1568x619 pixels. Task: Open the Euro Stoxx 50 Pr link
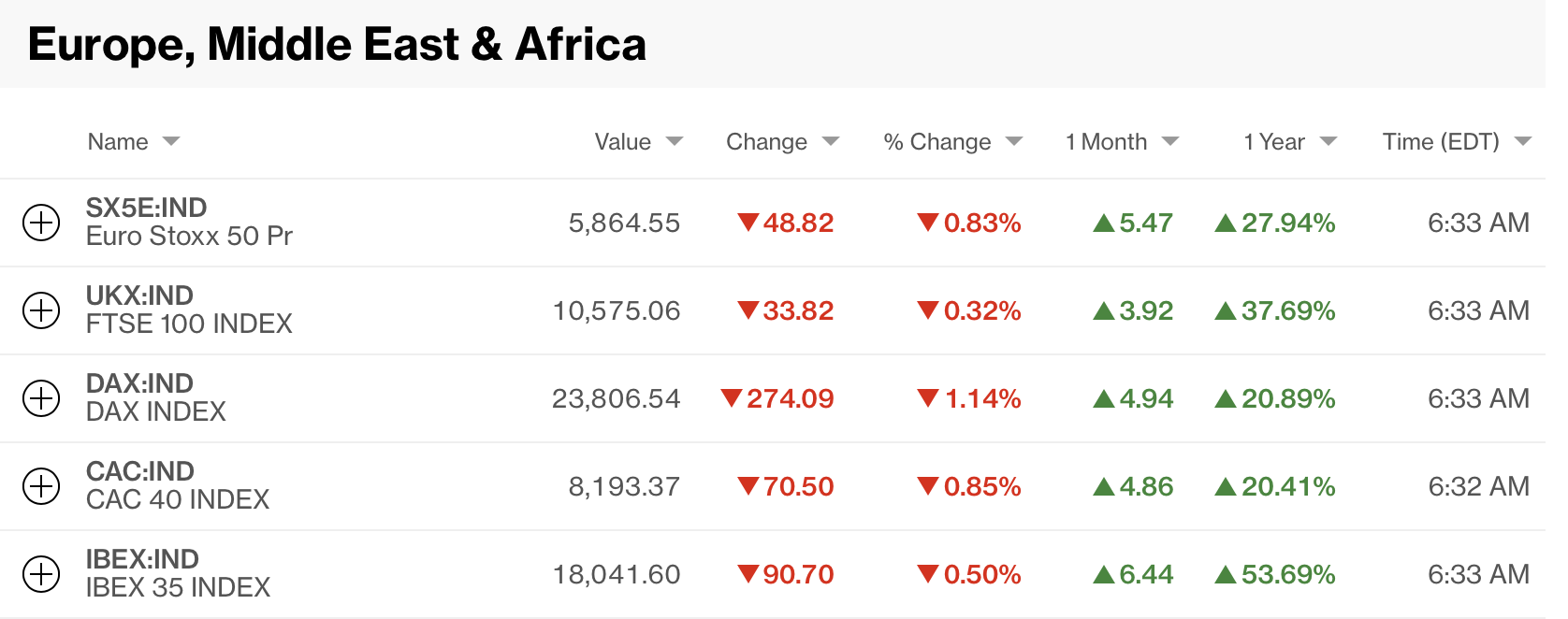[x=189, y=237]
